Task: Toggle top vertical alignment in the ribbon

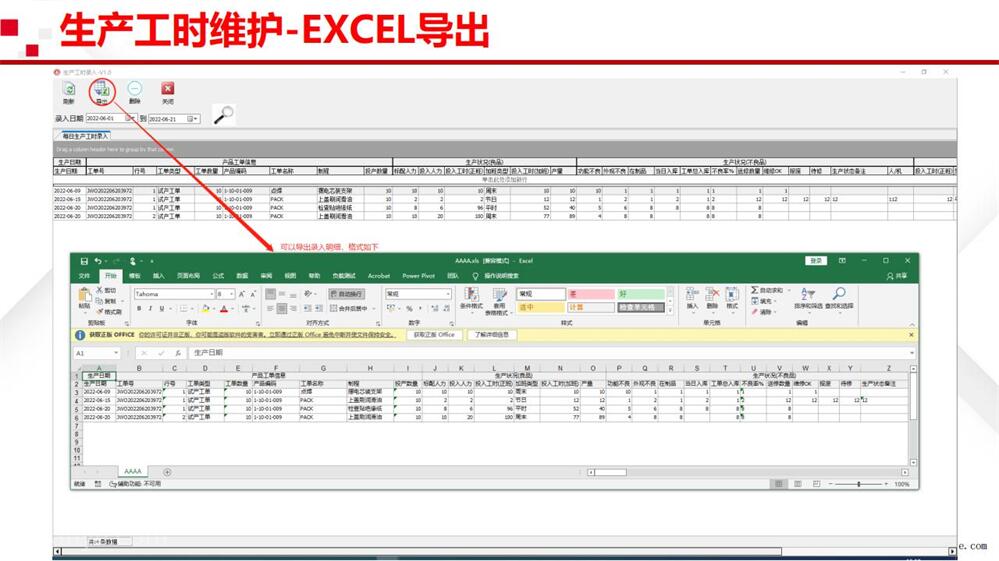Action: (x=270, y=294)
